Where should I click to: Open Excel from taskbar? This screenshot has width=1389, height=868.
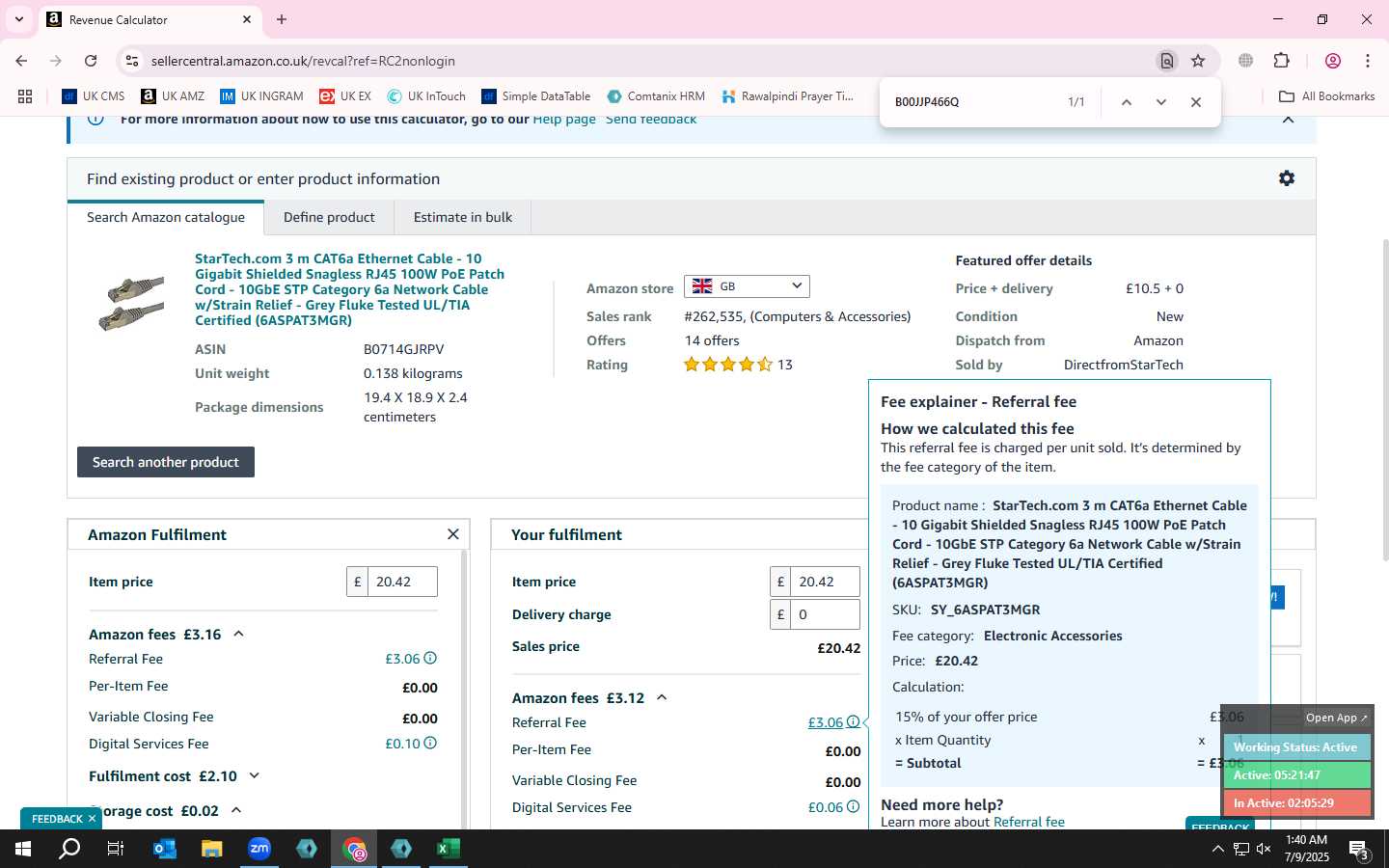tap(449, 849)
